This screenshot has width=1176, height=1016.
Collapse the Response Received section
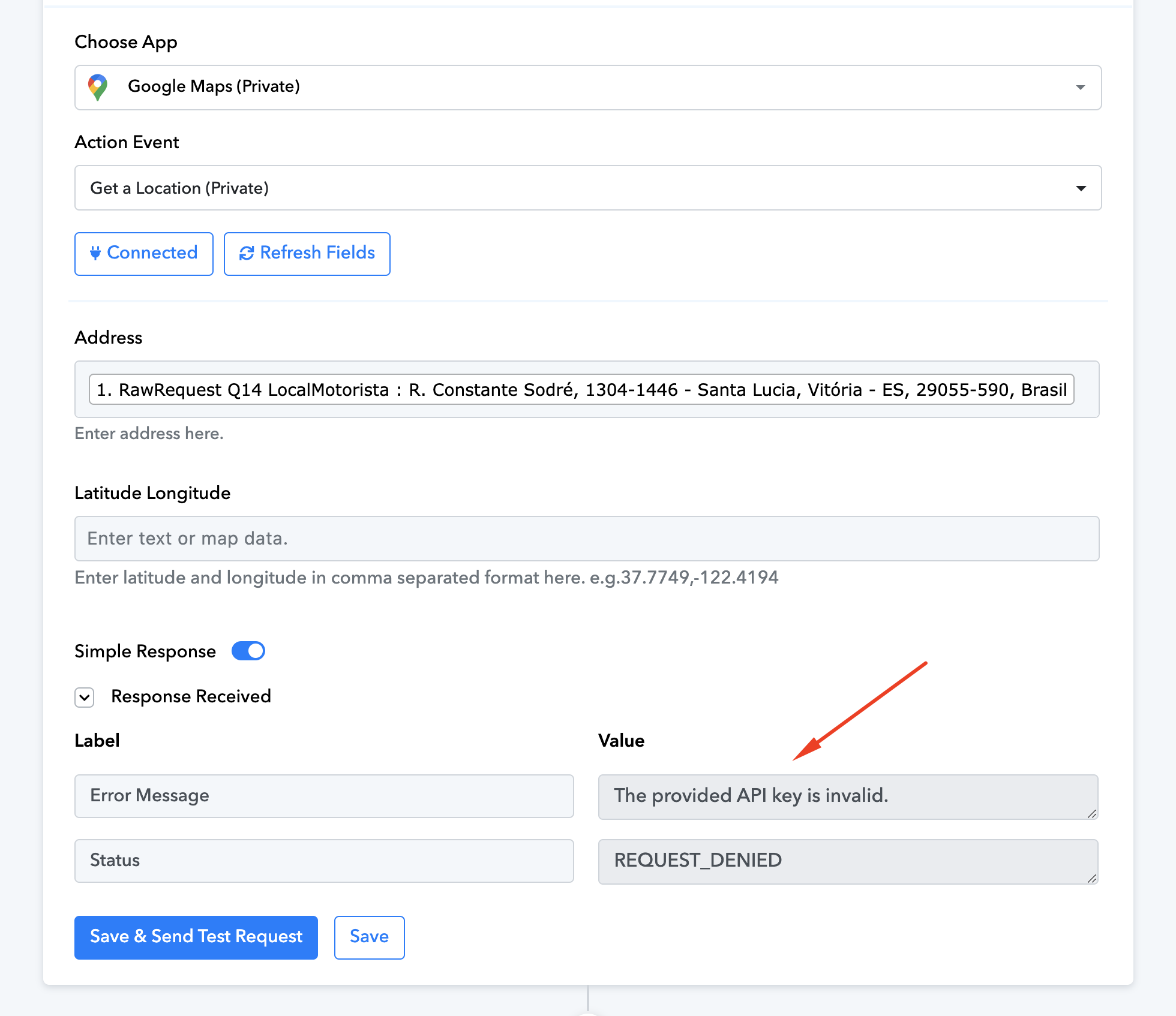tap(85, 697)
